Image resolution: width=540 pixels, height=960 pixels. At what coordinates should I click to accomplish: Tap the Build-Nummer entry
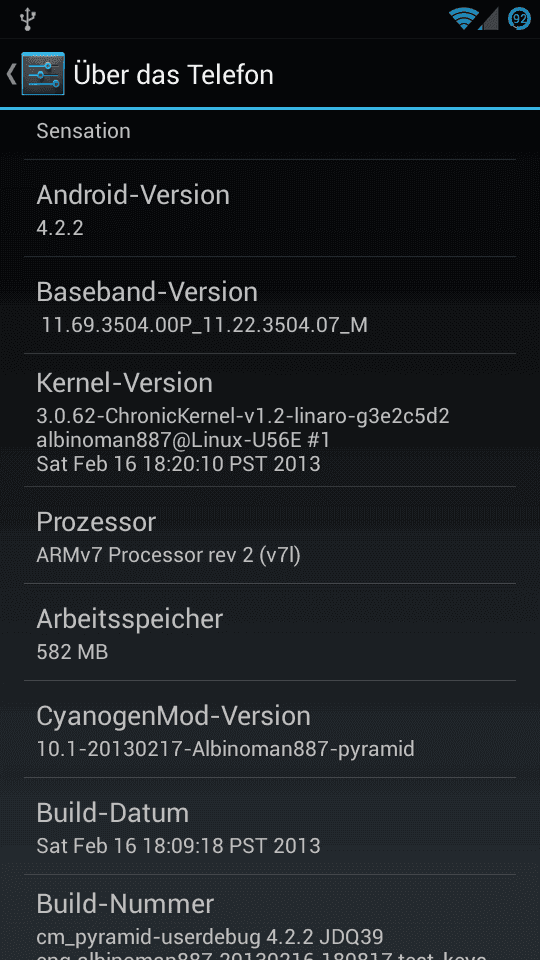point(270,918)
